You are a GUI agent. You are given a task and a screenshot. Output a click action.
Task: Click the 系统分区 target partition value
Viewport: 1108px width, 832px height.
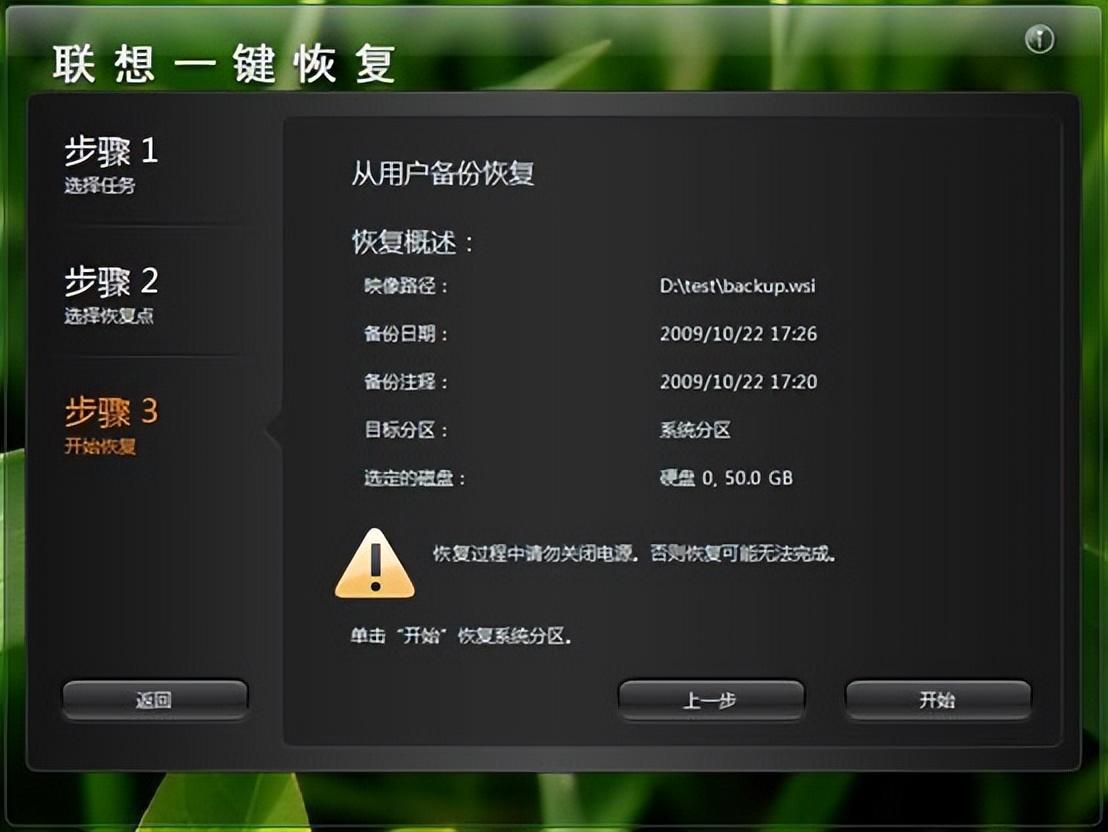(695, 430)
